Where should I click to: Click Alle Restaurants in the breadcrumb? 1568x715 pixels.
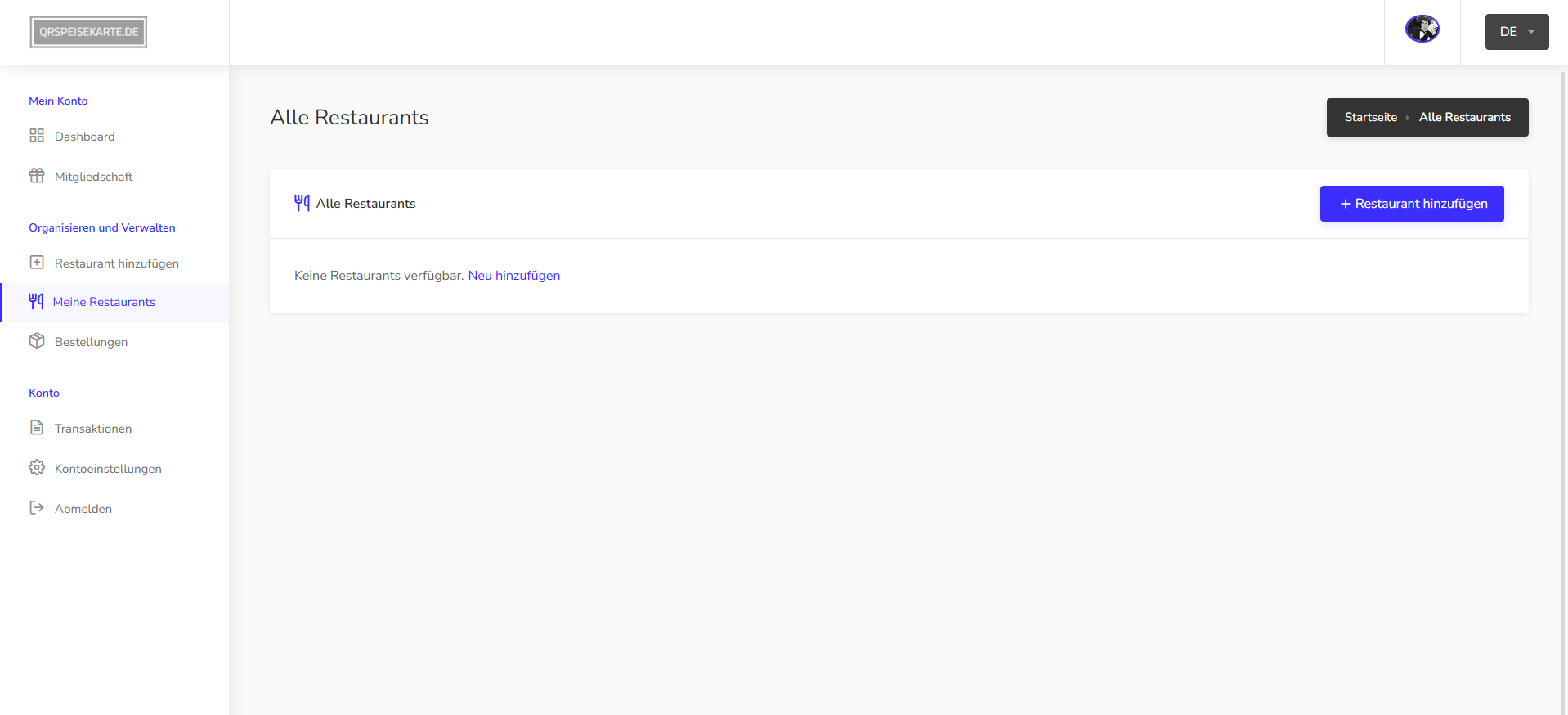(x=1464, y=117)
